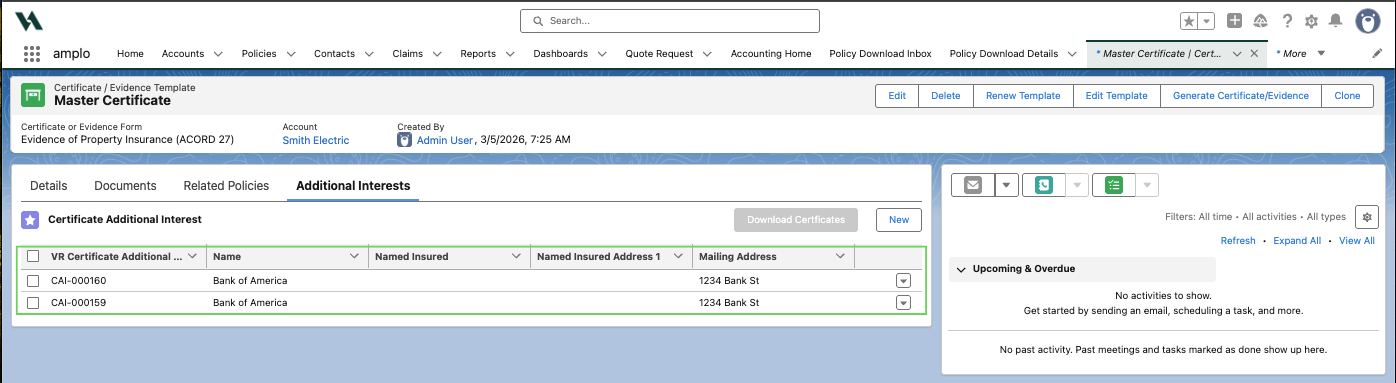Click the log a call phone icon

(x=1044, y=185)
